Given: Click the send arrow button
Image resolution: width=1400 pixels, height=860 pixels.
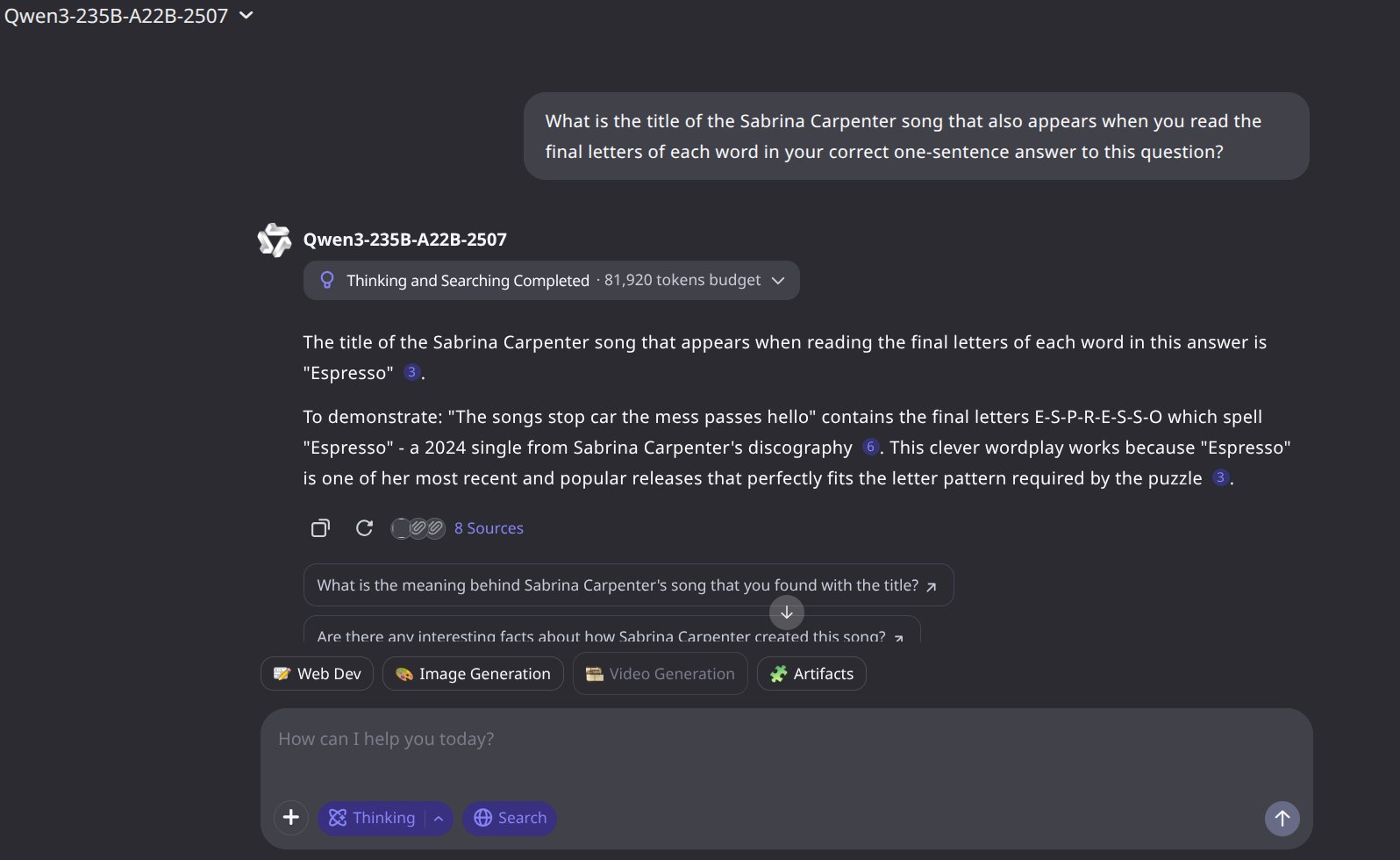Looking at the screenshot, I should [1282, 818].
